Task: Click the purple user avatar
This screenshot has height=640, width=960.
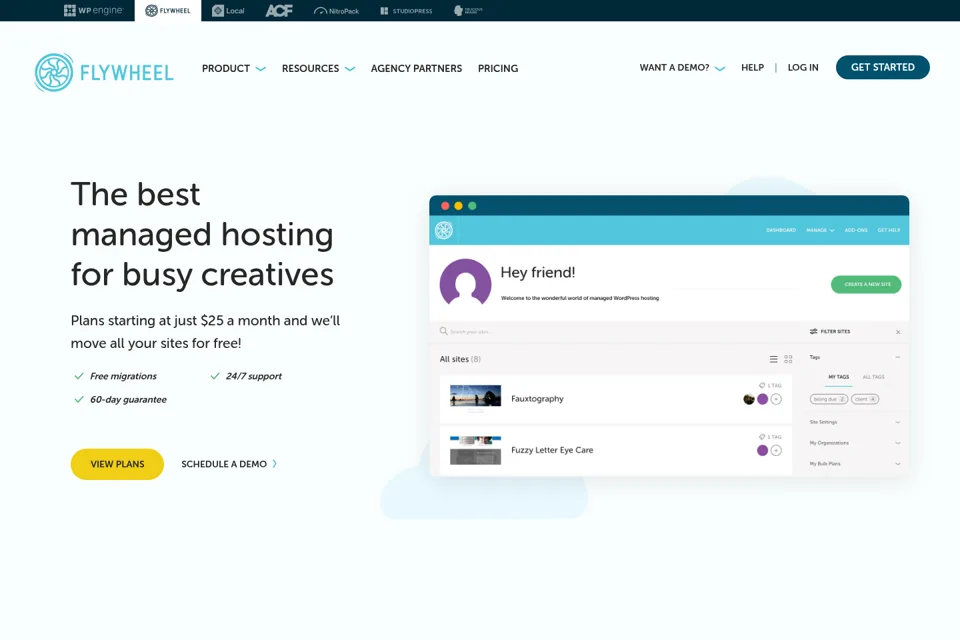Action: coord(465,282)
